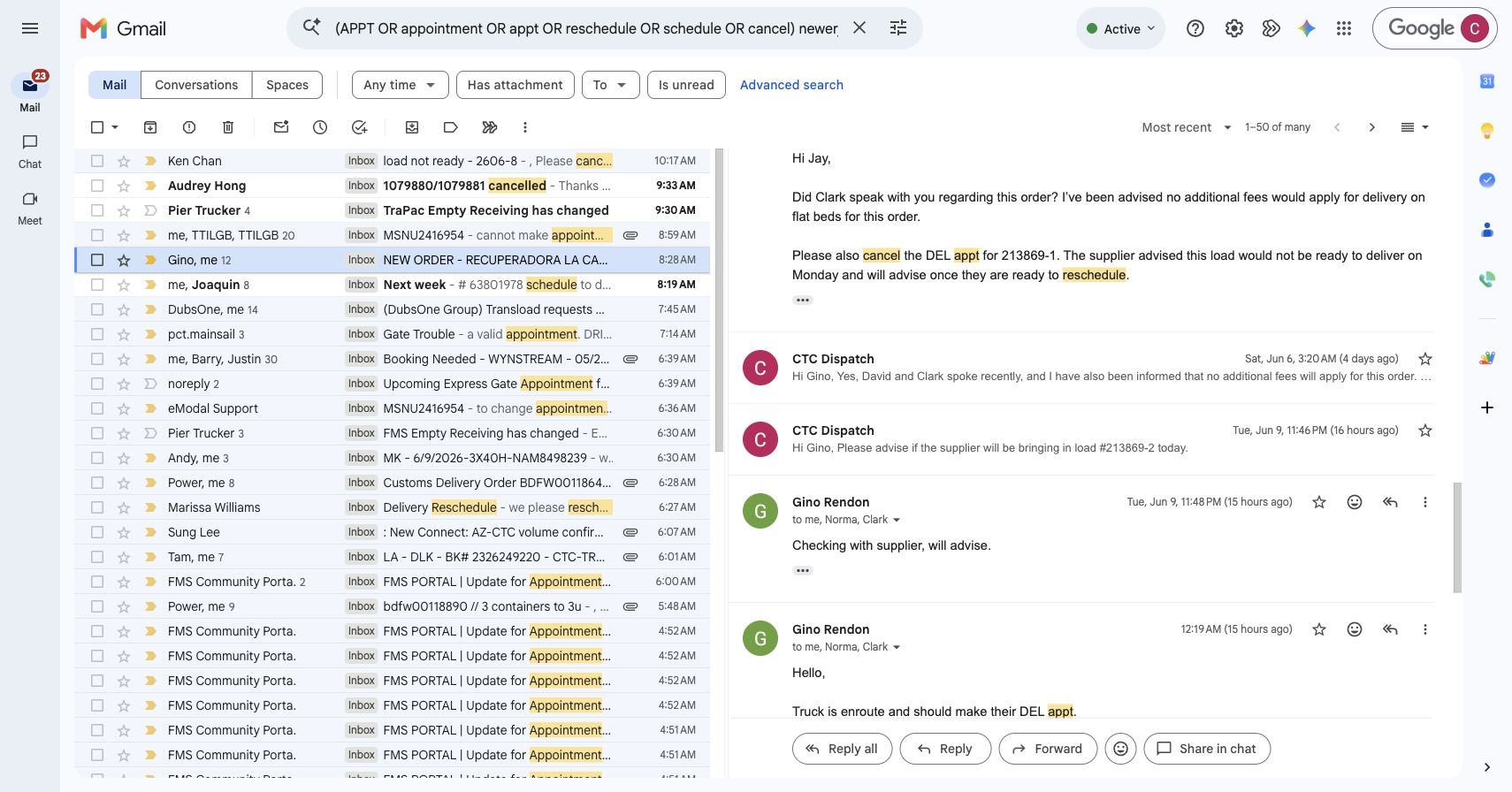Open the Support help icon
This screenshot has height=792, width=1512.
pos(1195,28)
